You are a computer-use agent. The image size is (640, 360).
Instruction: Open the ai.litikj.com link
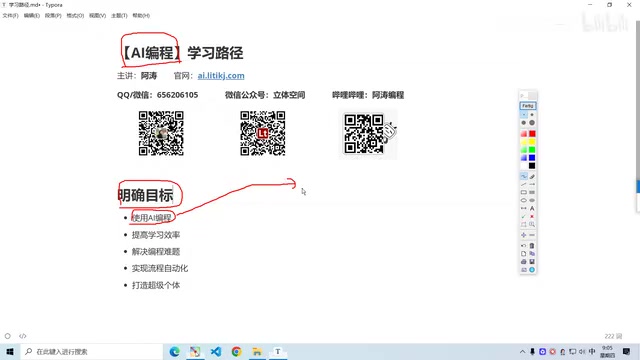click(221, 76)
